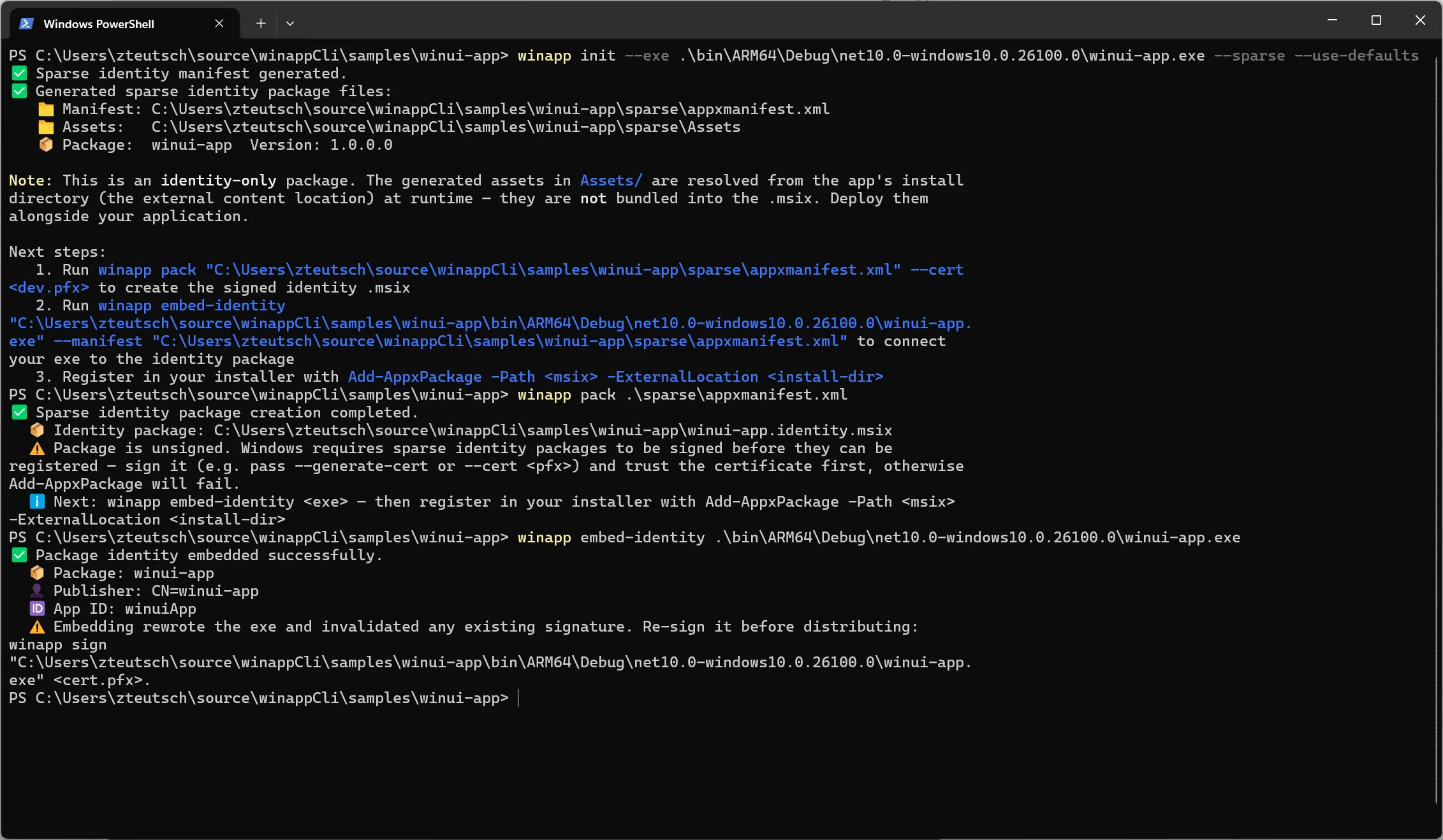This screenshot has height=840, width=1443.
Task: Click warning icon beside 'Package is unsigned'
Action: [x=38, y=448]
